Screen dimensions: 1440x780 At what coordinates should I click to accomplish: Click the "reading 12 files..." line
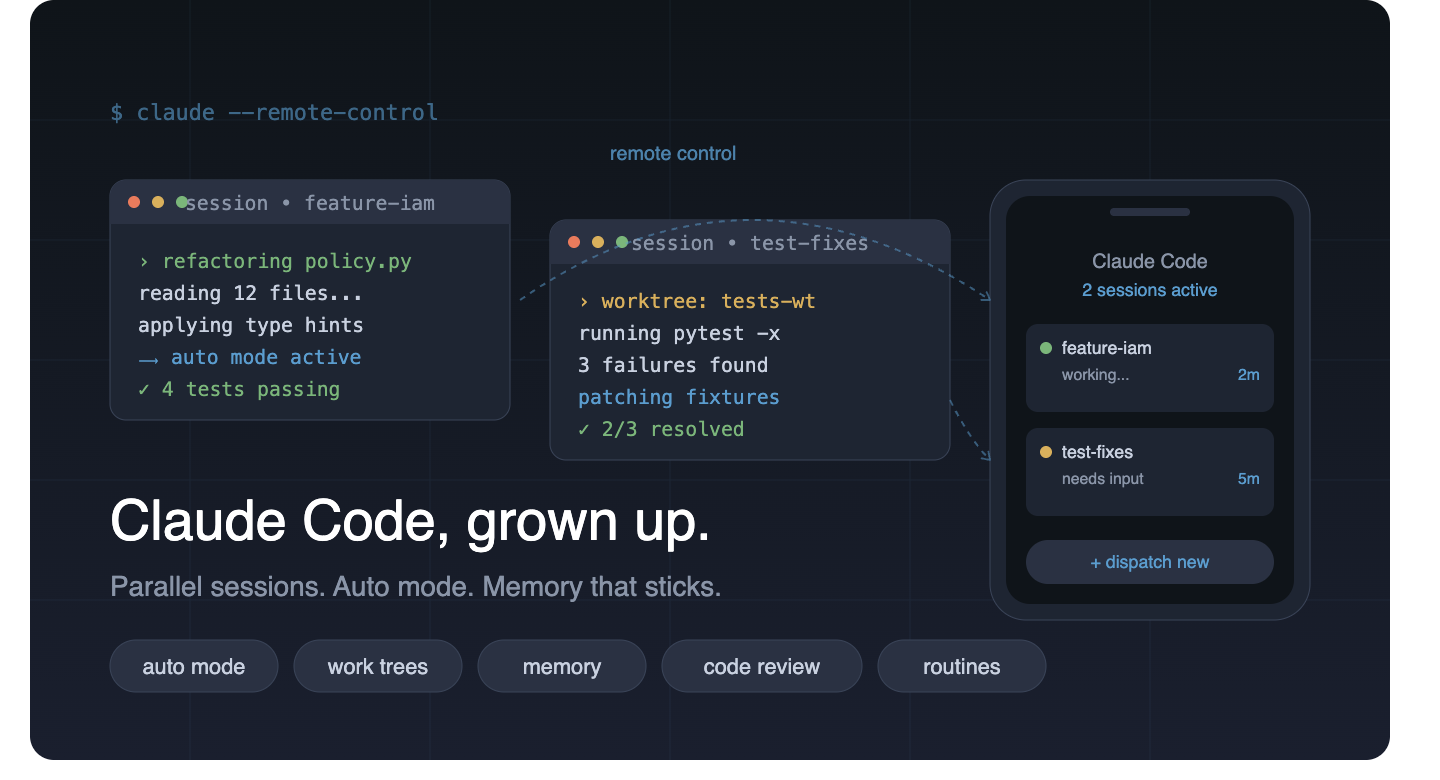tap(251, 293)
